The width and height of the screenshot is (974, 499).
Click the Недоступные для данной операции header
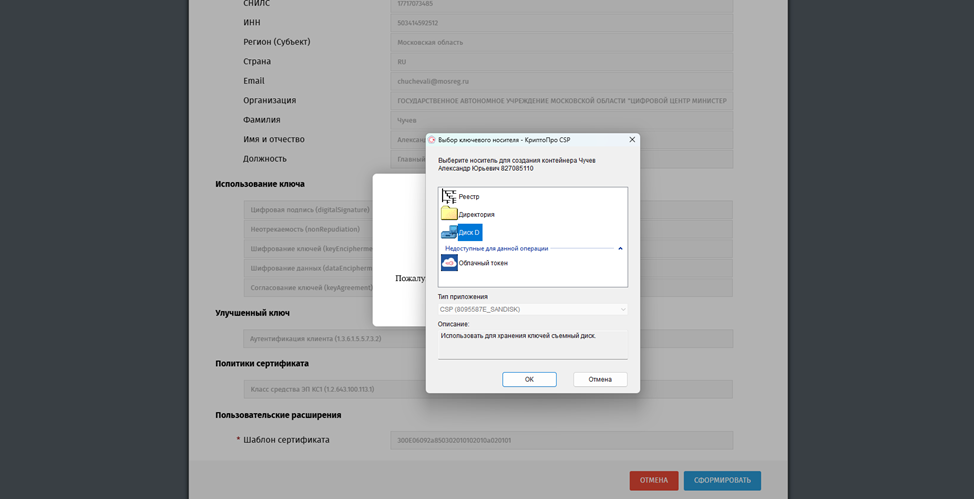[x=497, y=248]
